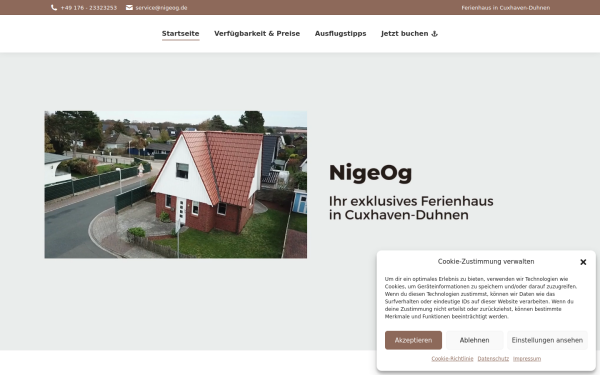Click the holiday house aerial photo
Viewport: 600px width, 375px height.
pyautogui.click(x=176, y=184)
